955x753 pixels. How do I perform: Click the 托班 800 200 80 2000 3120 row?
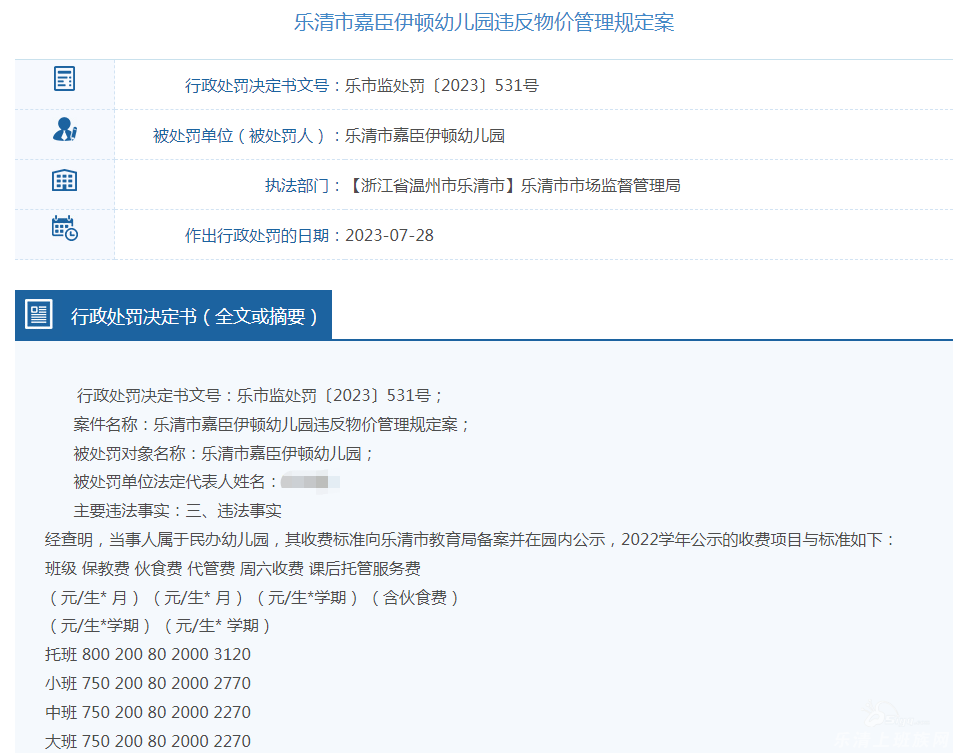click(148, 654)
